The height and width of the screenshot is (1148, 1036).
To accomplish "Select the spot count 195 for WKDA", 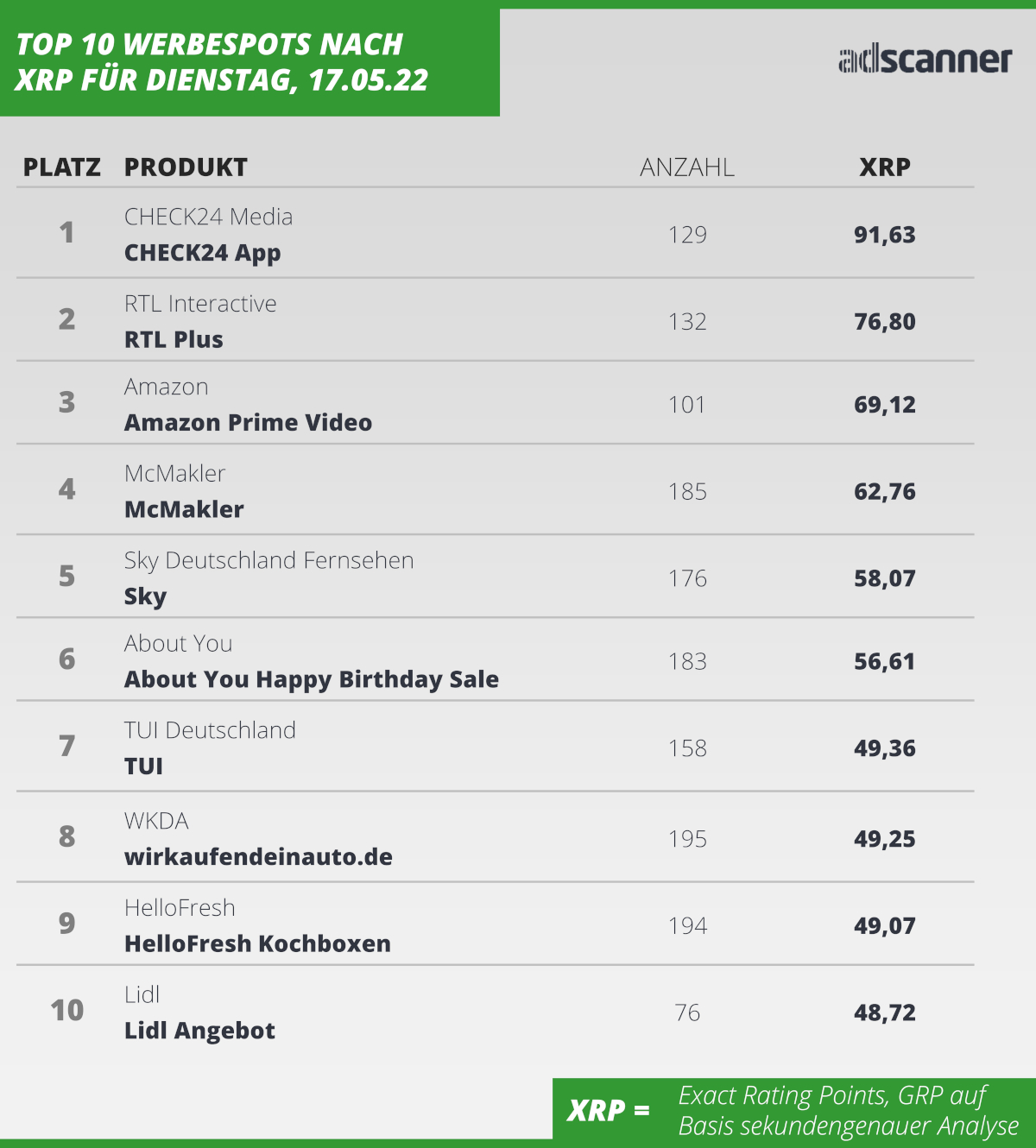I will (x=687, y=839).
